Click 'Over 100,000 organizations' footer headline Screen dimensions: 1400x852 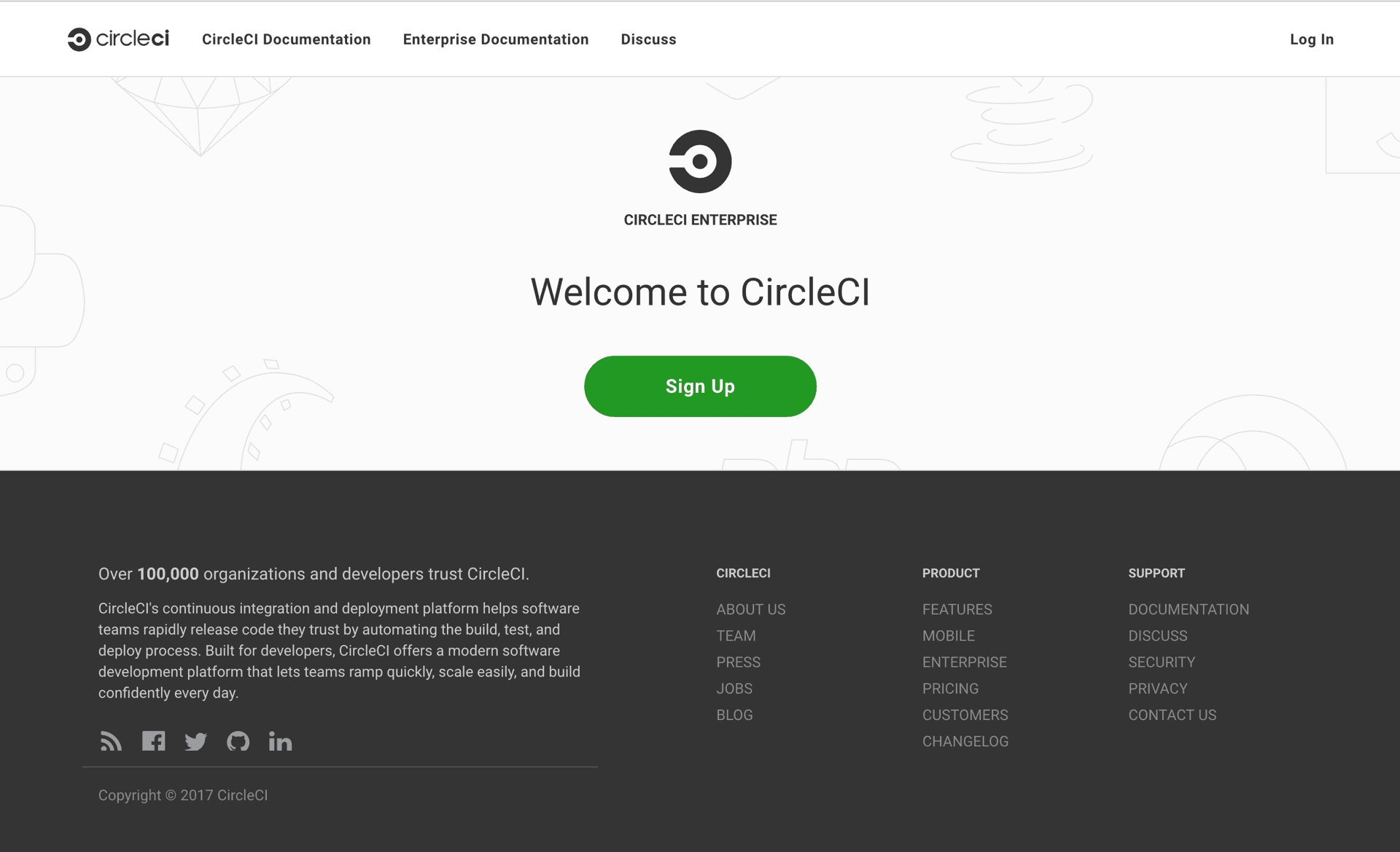314,574
